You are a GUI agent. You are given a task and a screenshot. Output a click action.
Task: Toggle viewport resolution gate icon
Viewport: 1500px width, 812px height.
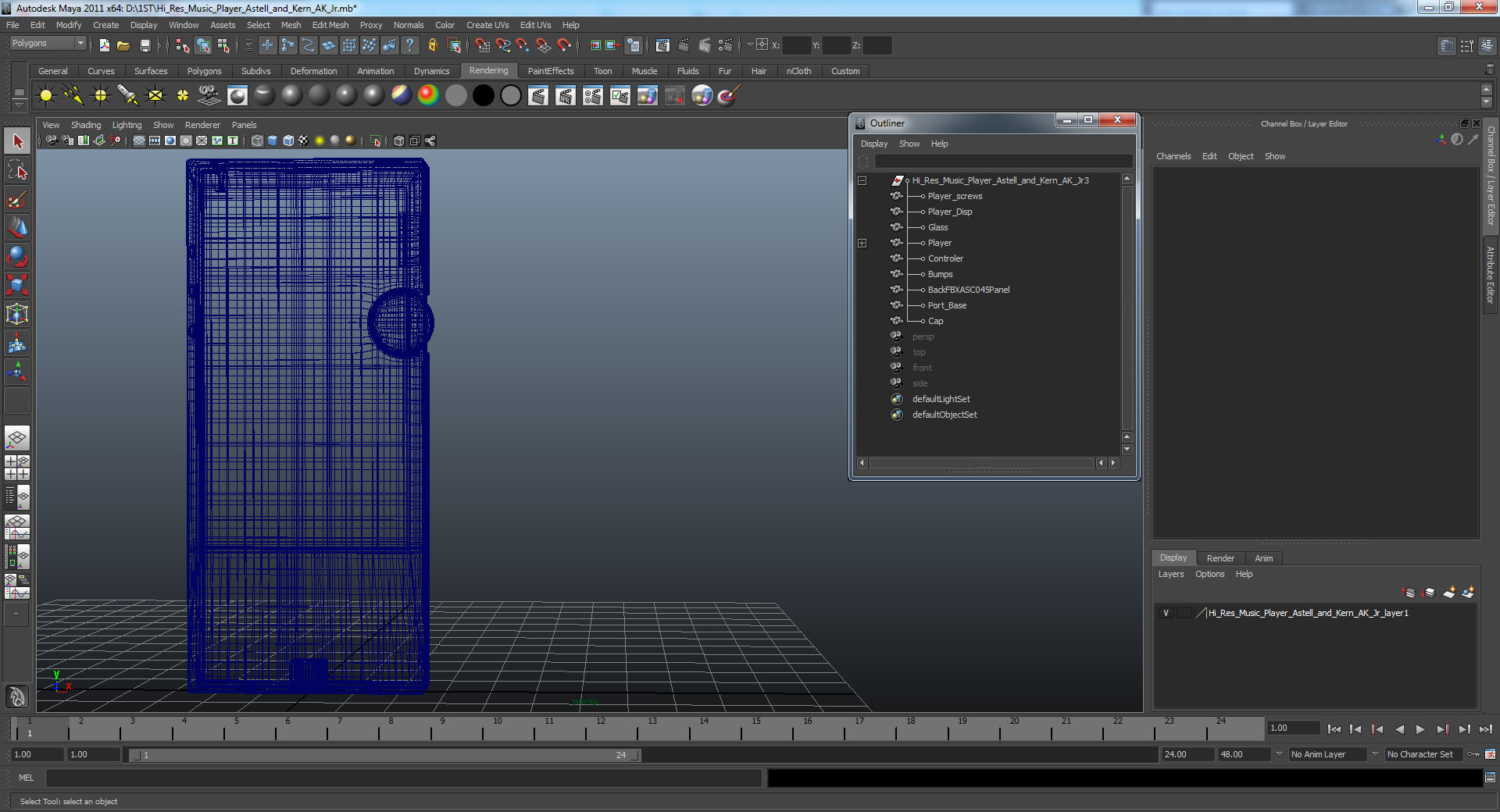coord(170,141)
